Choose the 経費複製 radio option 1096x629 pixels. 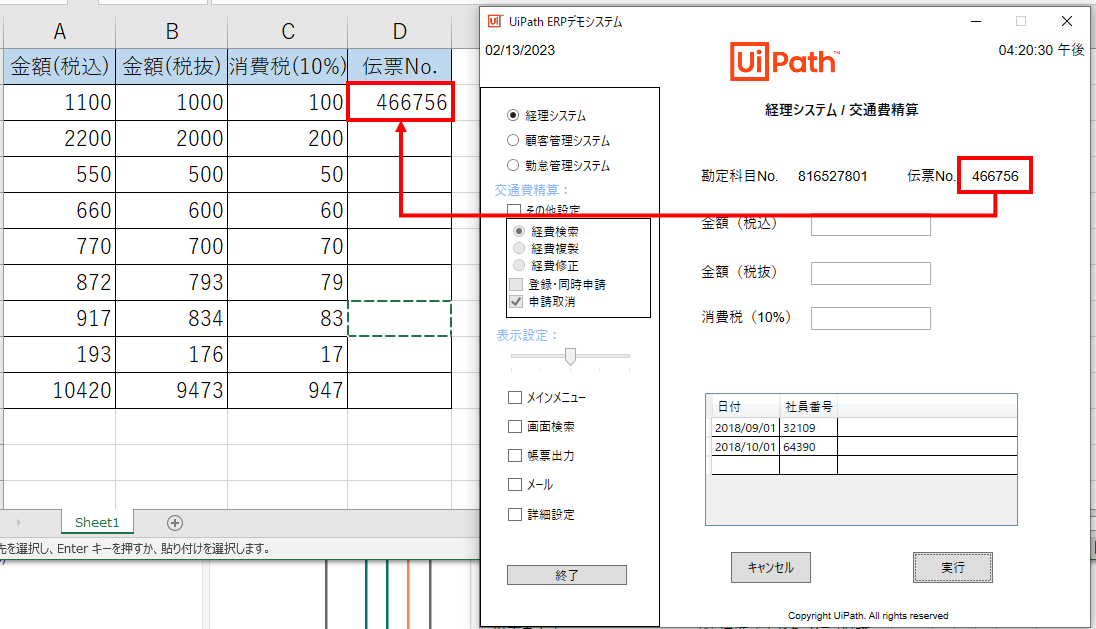[519, 248]
